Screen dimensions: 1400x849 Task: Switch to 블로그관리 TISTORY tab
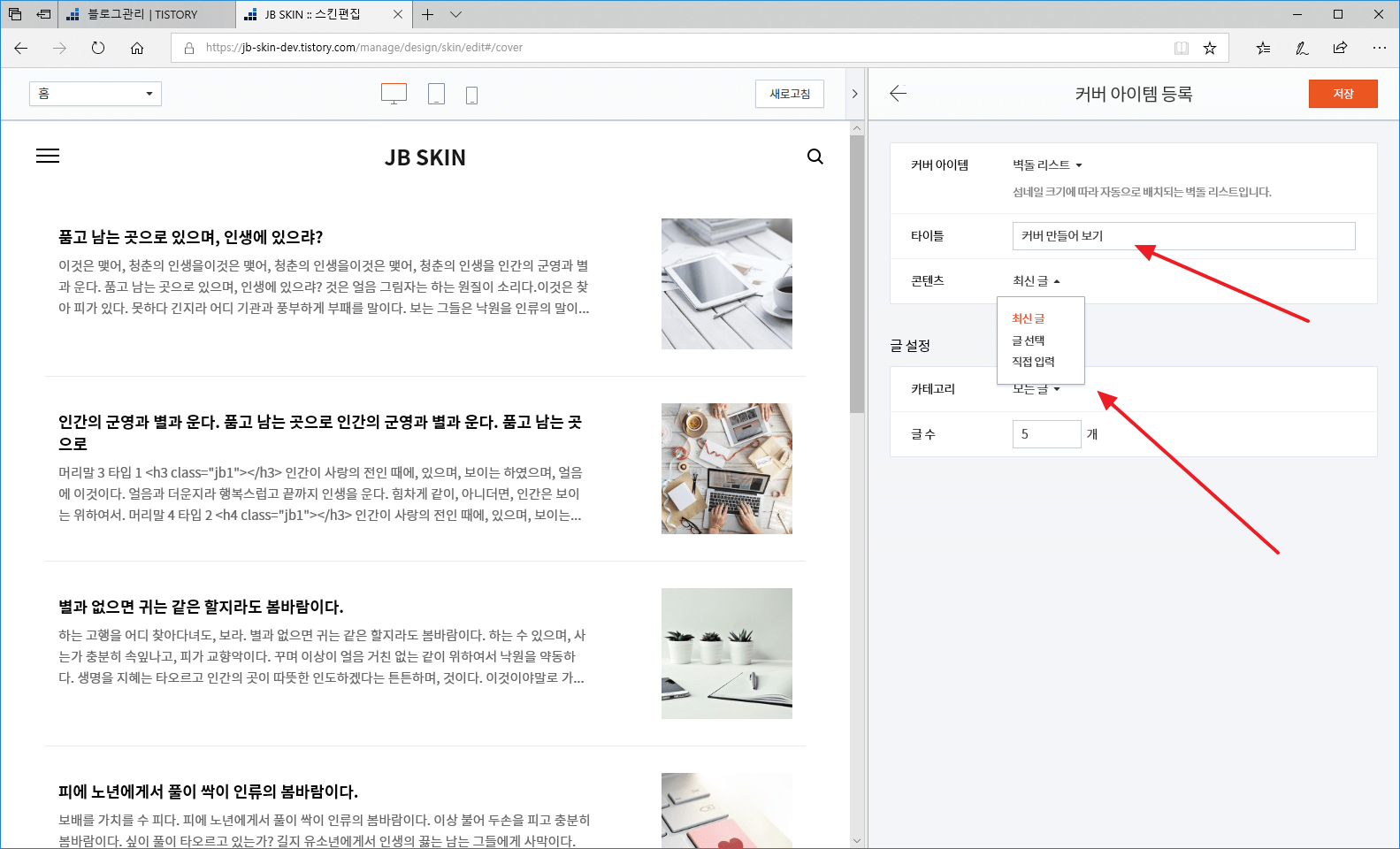[x=147, y=14]
